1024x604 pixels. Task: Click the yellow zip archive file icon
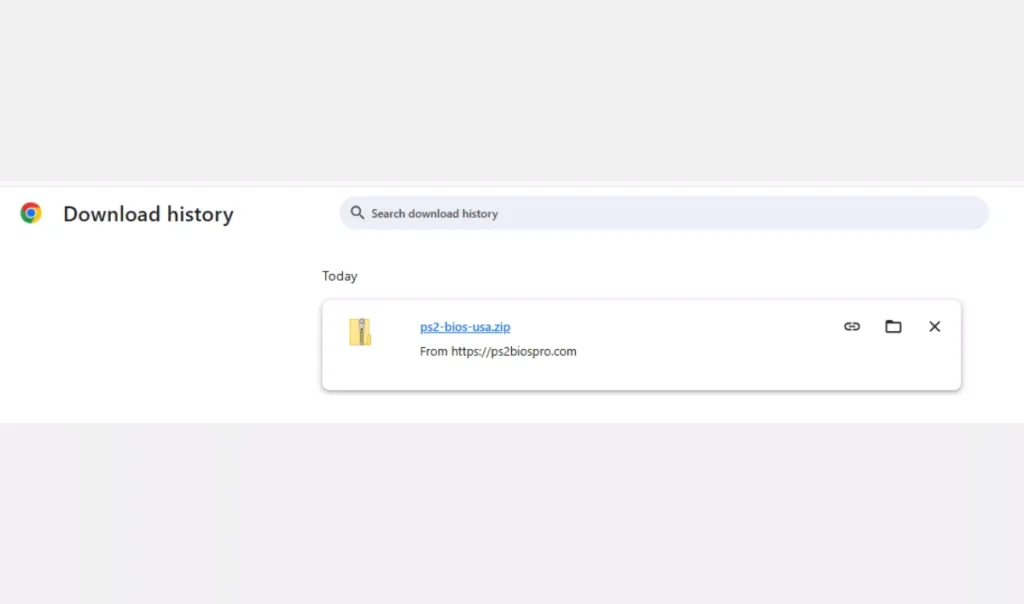tap(360, 332)
